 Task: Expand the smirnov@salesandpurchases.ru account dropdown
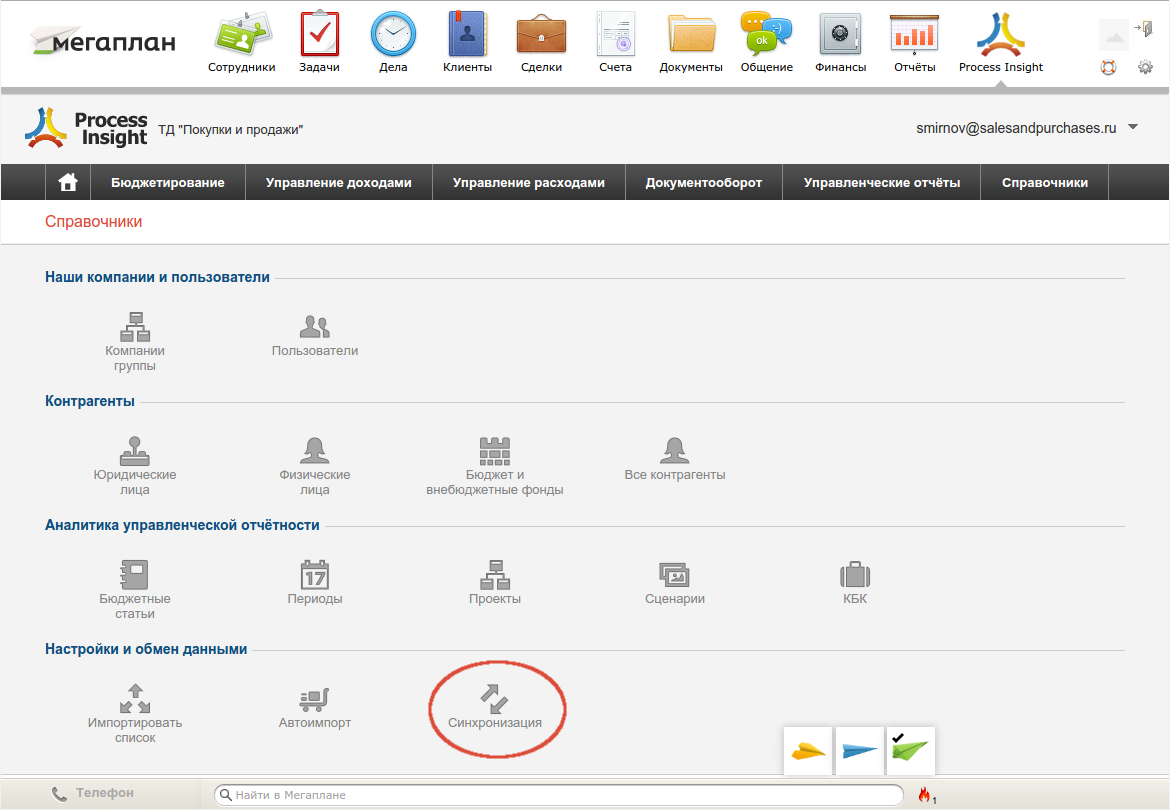[x=1133, y=128]
